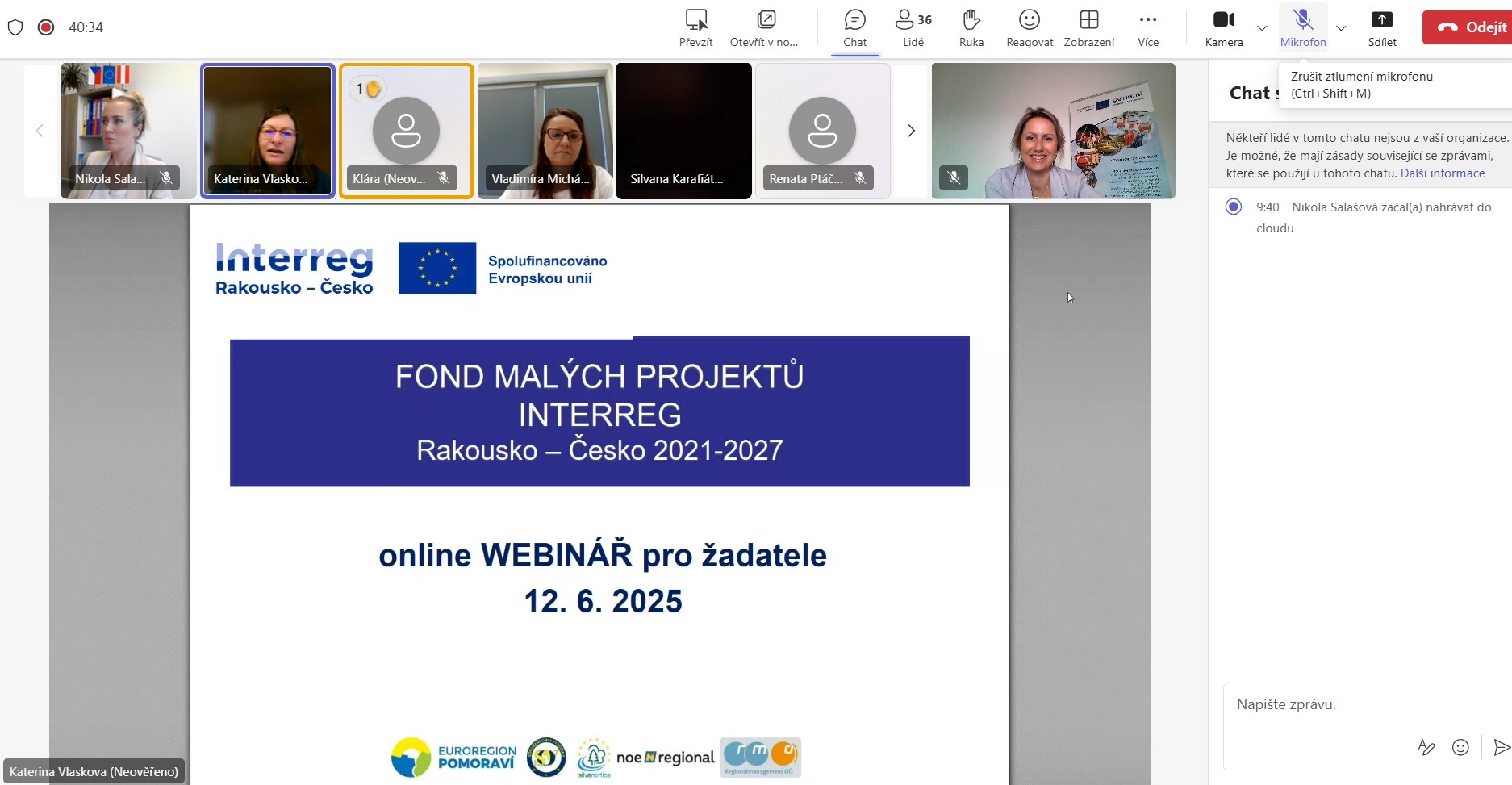
Task: Show next participants with right chevron
Action: [911, 131]
